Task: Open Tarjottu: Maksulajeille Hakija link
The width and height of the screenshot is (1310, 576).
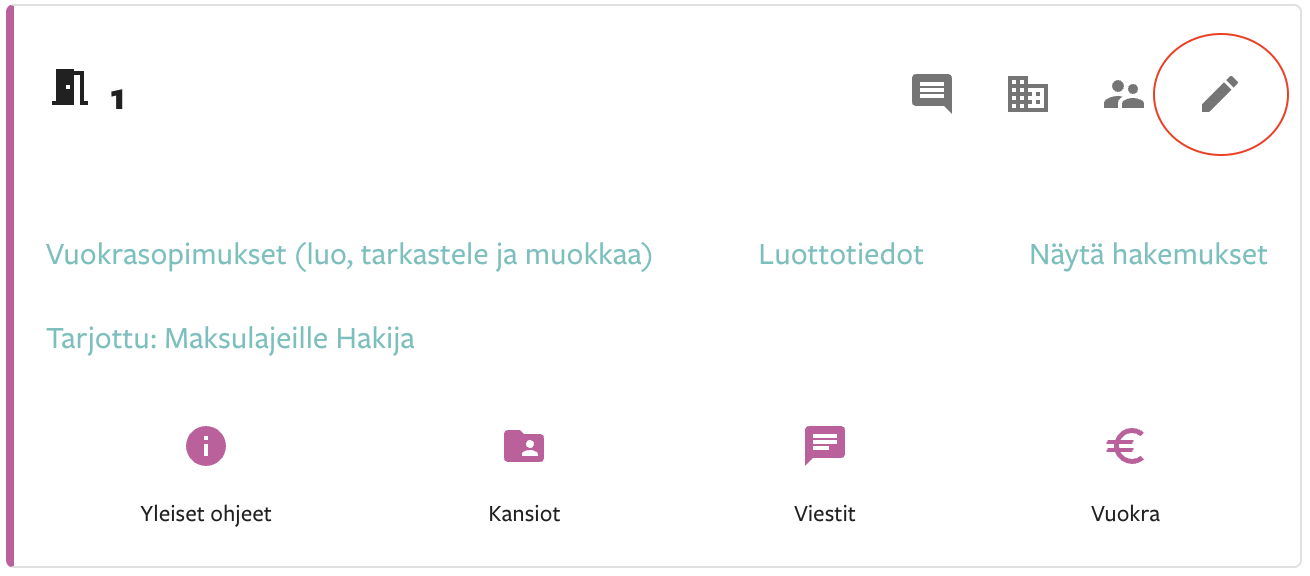Action: [x=230, y=339]
